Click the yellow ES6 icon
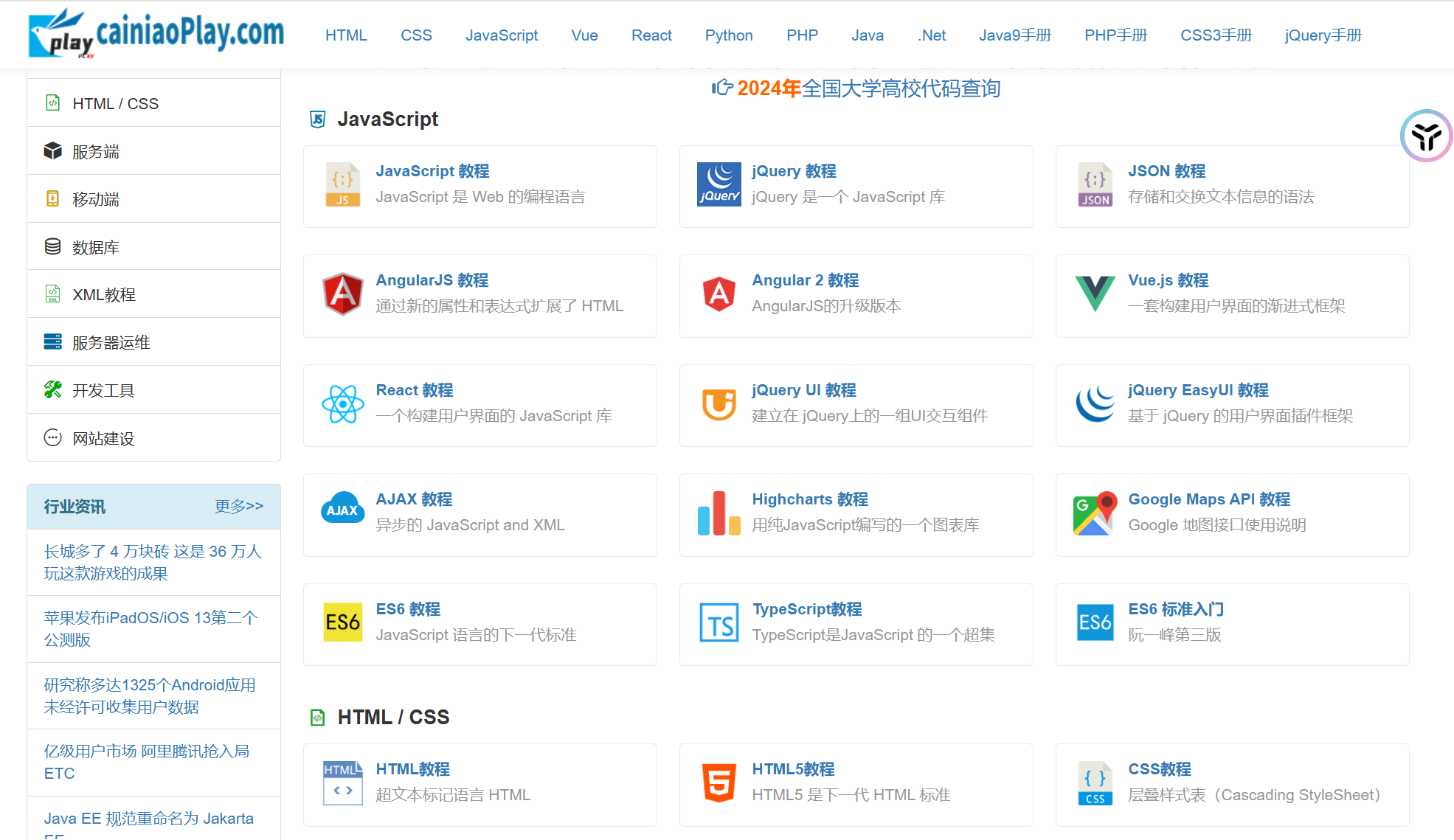This screenshot has width=1454, height=840. (342, 622)
